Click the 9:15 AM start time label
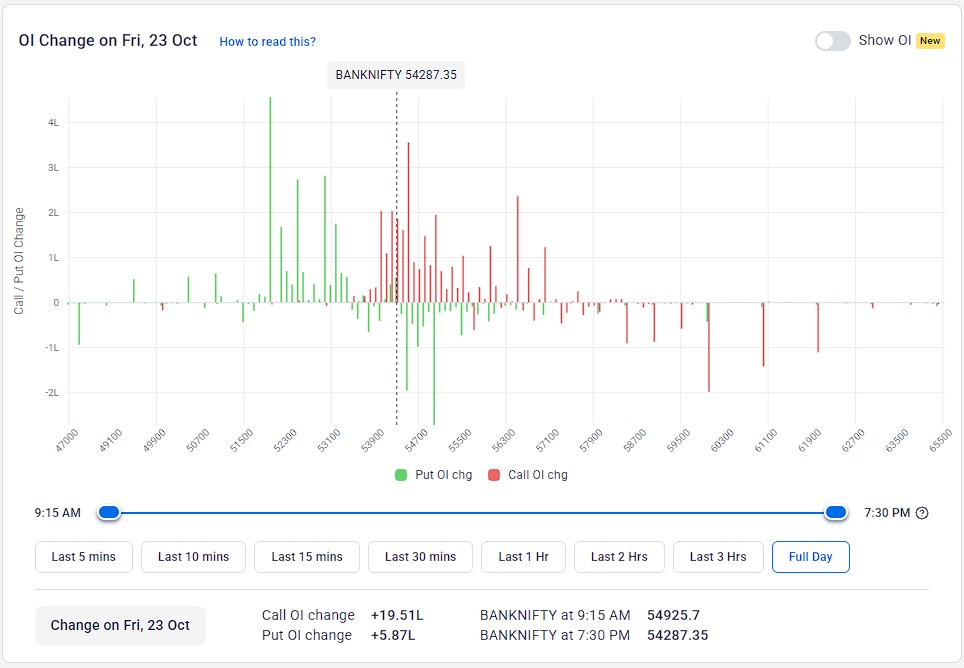This screenshot has height=668, width=964. coord(57,513)
